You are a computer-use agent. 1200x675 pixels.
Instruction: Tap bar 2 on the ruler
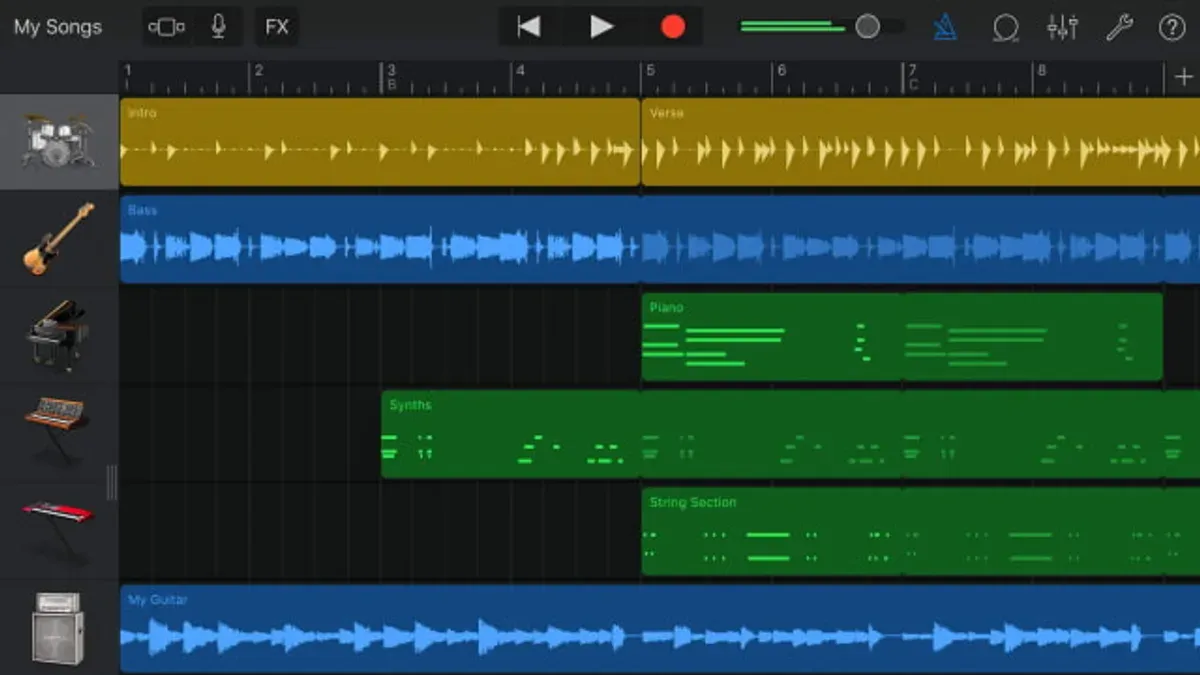[x=258, y=71]
